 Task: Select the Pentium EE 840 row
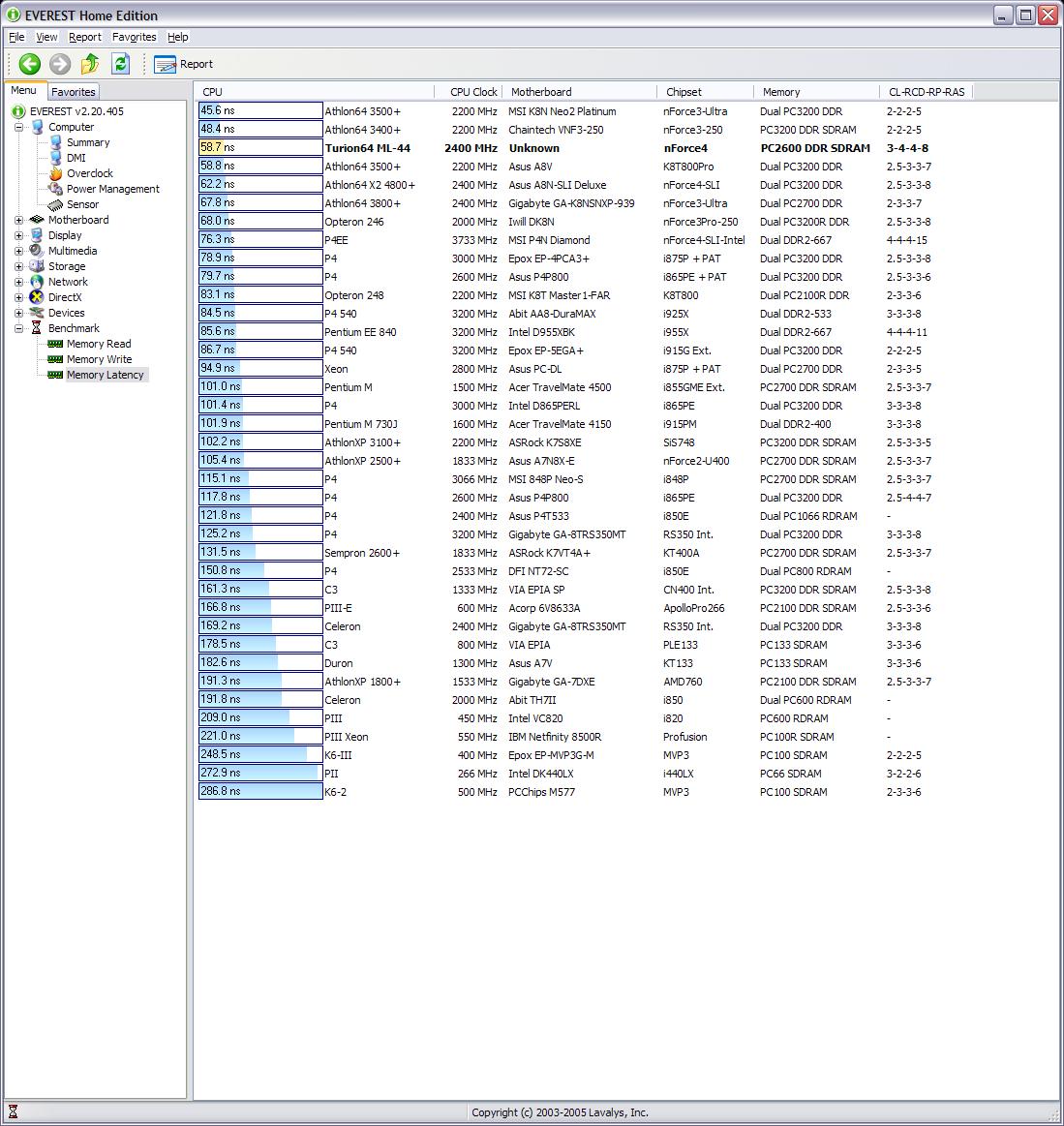pos(563,332)
